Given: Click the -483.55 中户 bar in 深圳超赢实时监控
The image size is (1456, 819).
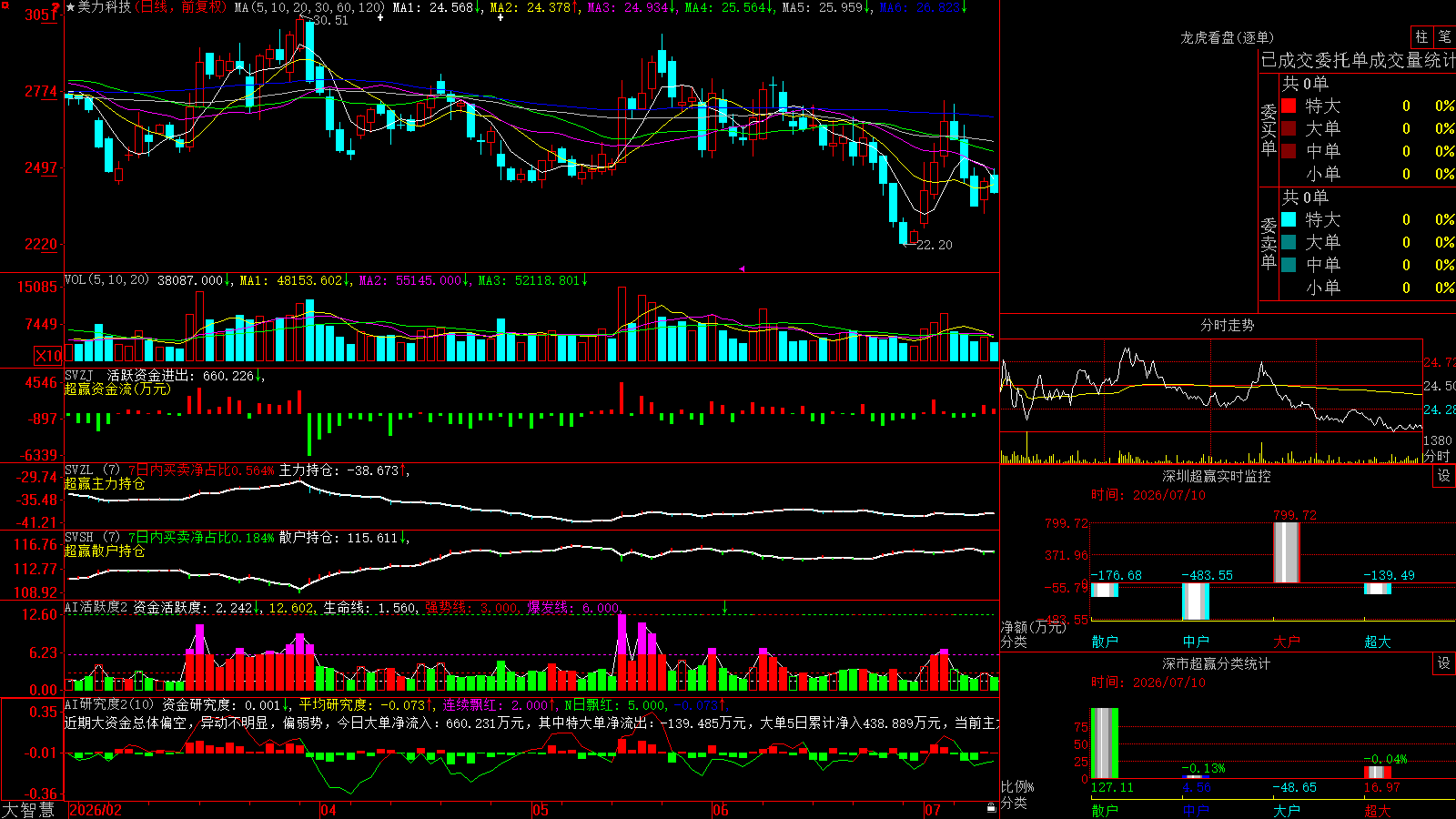Looking at the screenshot, I should click(1196, 602).
